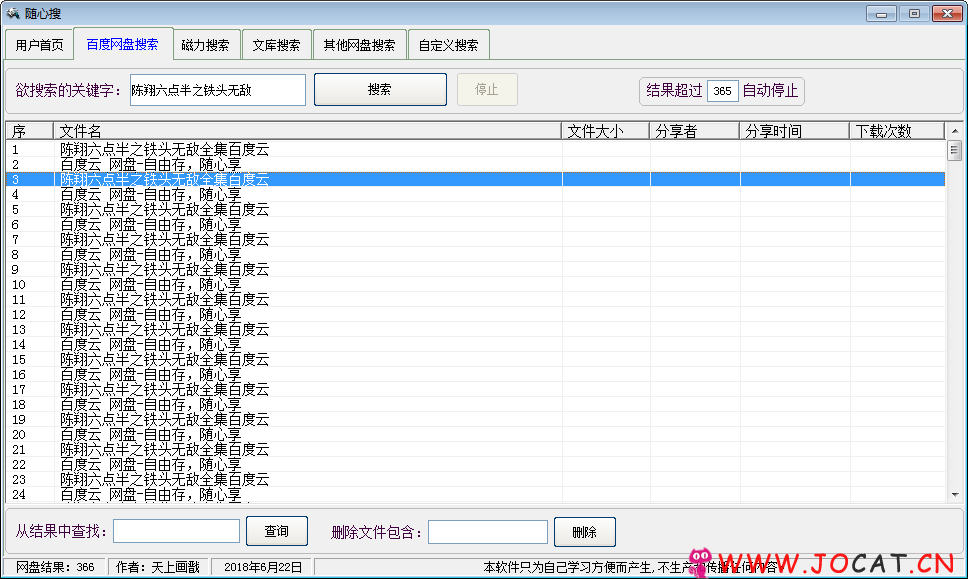The height and width of the screenshot is (579, 968).
Task: Select result row number 19
Action: (x=475, y=420)
